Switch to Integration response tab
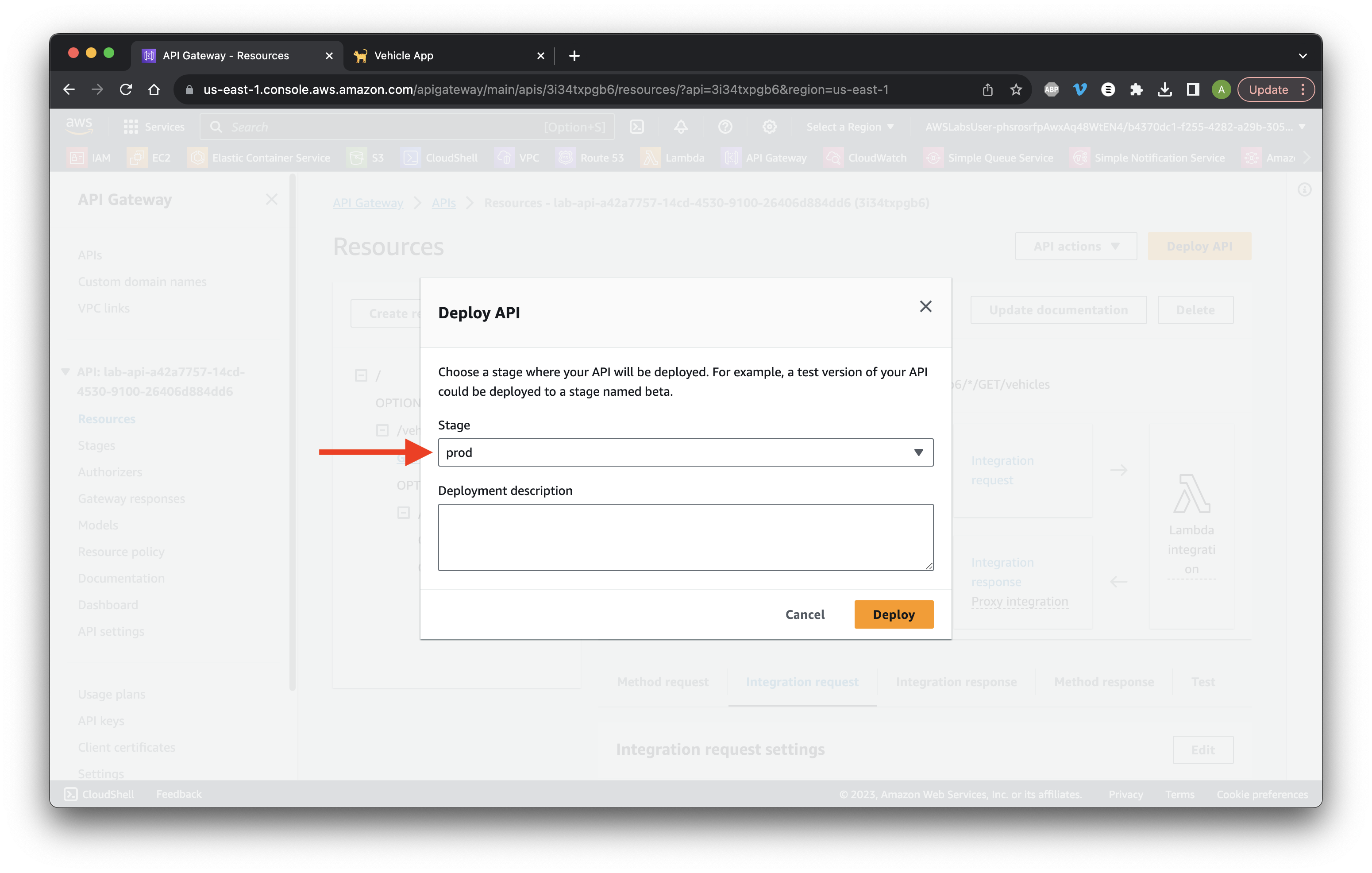The height and width of the screenshot is (873, 1372). pos(956,681)
